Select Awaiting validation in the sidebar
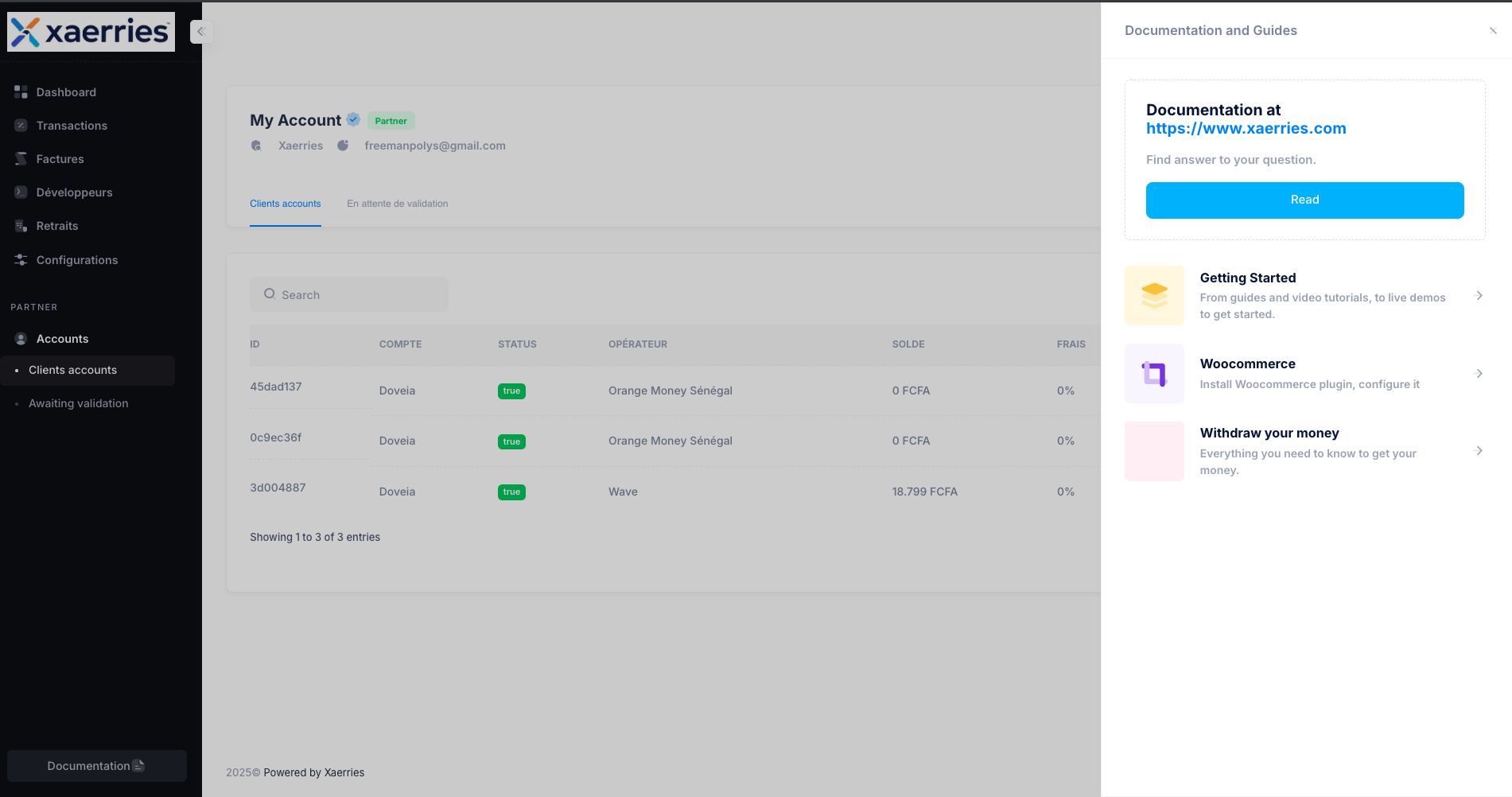 click(x=78, y=403)
